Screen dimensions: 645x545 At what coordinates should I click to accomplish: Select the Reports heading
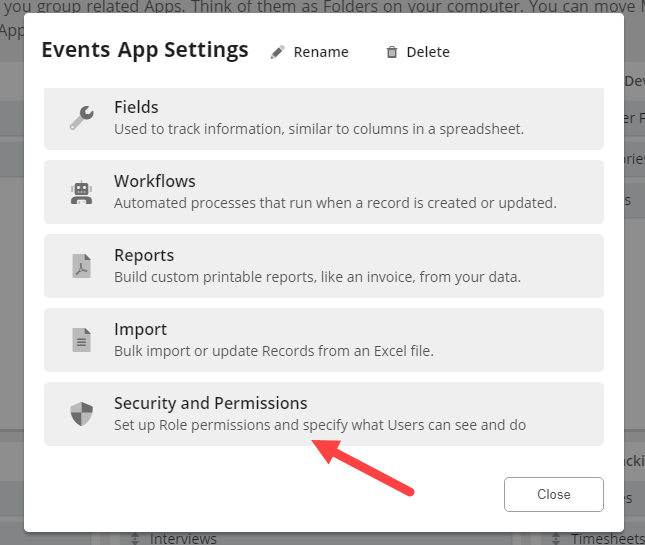click(144, 255)
